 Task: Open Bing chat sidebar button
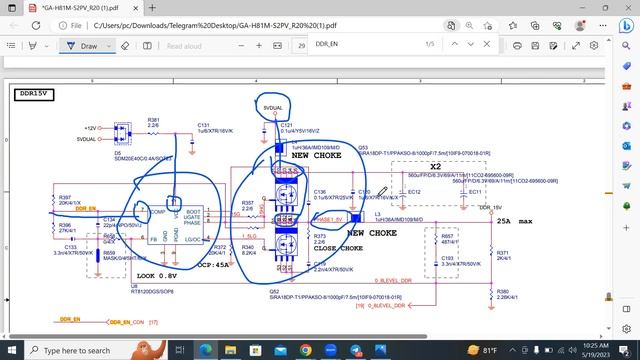[x=627, y=26]
